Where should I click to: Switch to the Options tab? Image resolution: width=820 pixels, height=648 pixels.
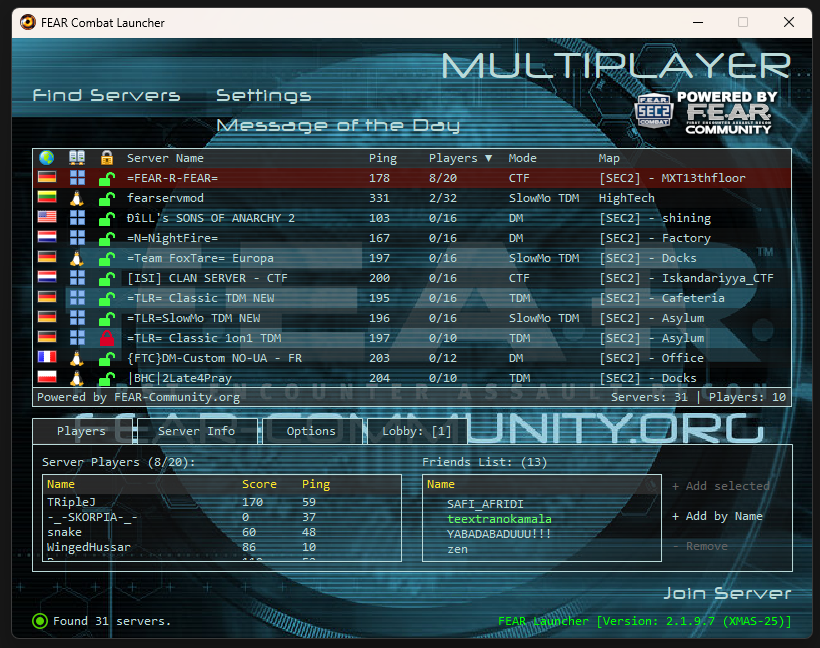[311, 431]
